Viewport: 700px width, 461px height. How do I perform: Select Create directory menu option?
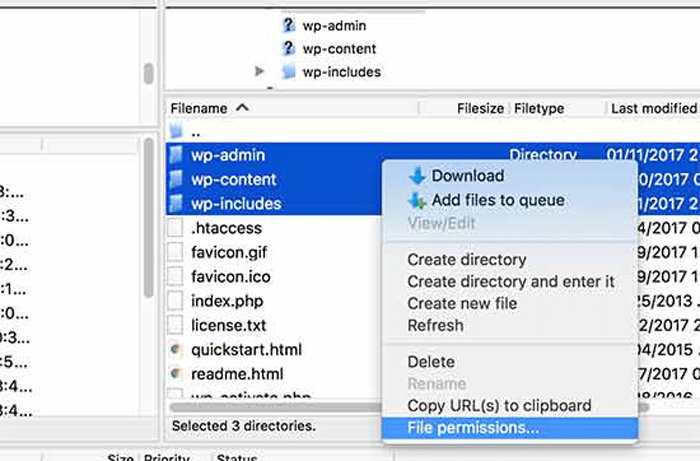[466, 260]
